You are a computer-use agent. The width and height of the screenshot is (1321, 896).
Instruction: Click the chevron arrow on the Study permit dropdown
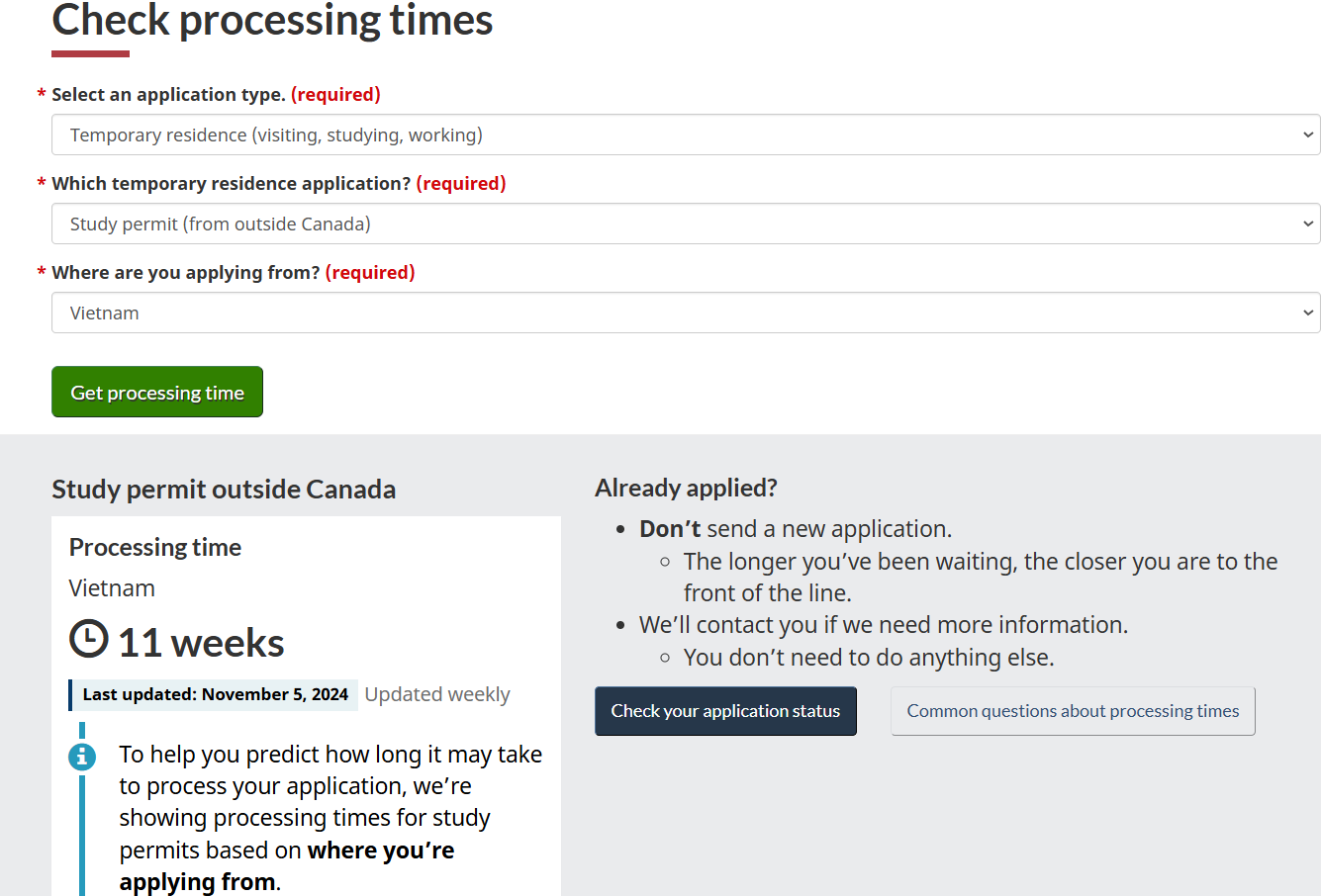click(x=1307, y=224)
